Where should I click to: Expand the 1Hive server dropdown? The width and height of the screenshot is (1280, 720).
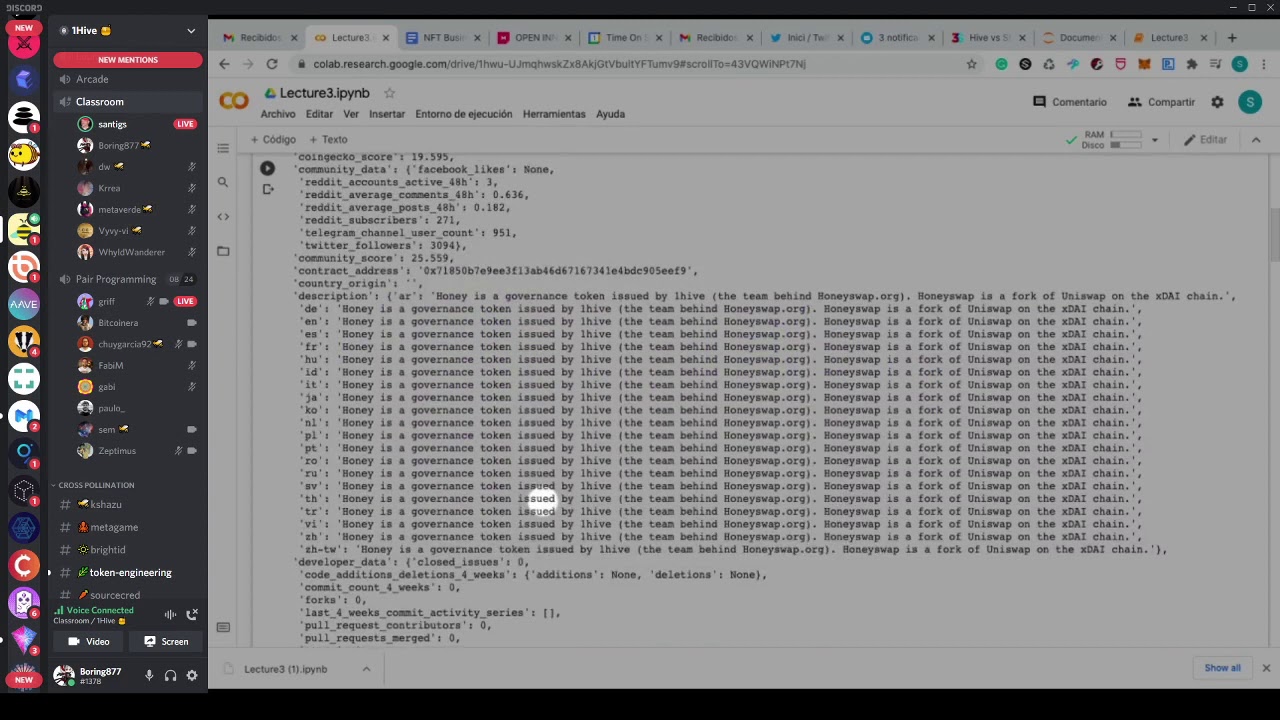coord(191,31)
